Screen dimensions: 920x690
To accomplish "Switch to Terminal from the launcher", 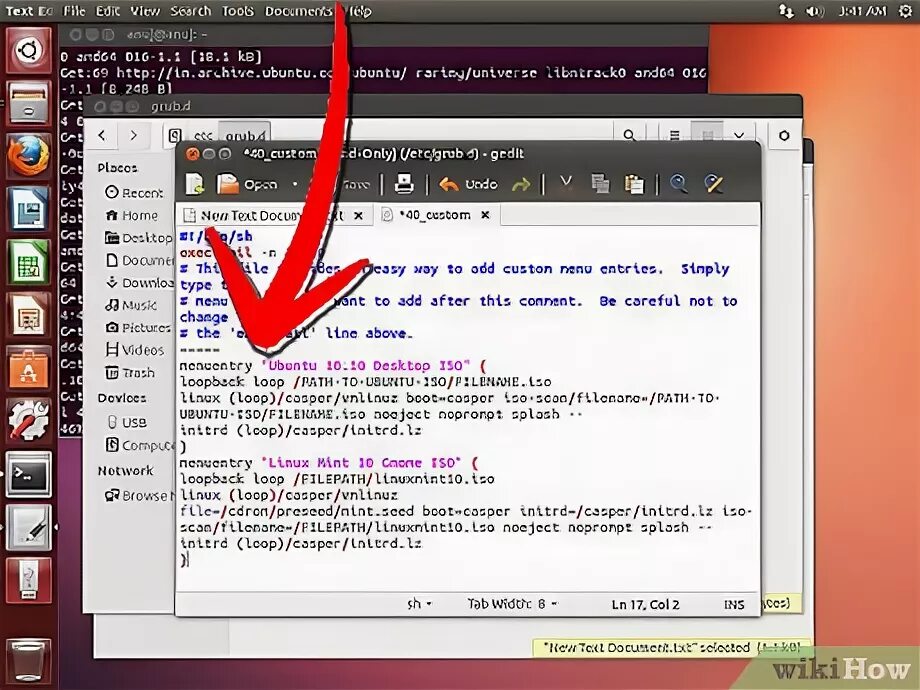I will (x=28, y=474).
